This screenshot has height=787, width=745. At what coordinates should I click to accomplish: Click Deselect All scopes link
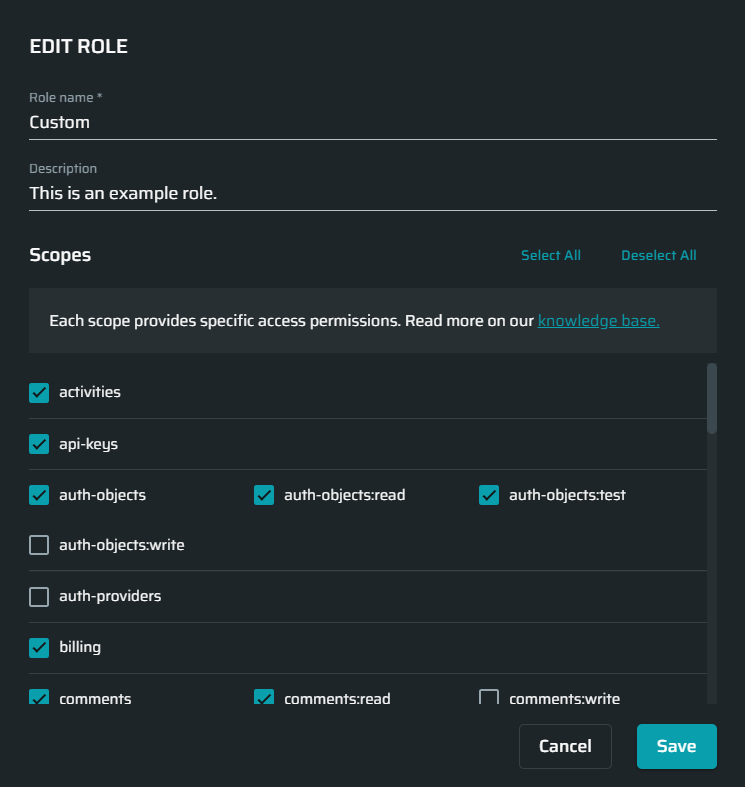pos(658,255)
